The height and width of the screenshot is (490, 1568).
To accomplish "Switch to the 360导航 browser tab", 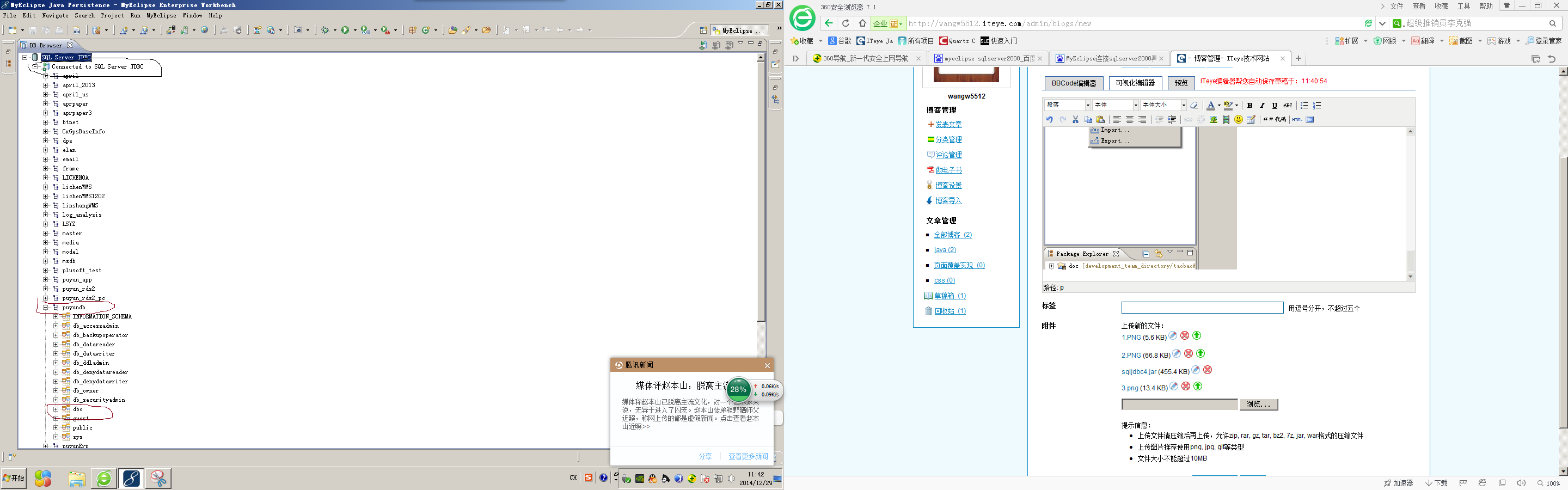I will point(866,58).
